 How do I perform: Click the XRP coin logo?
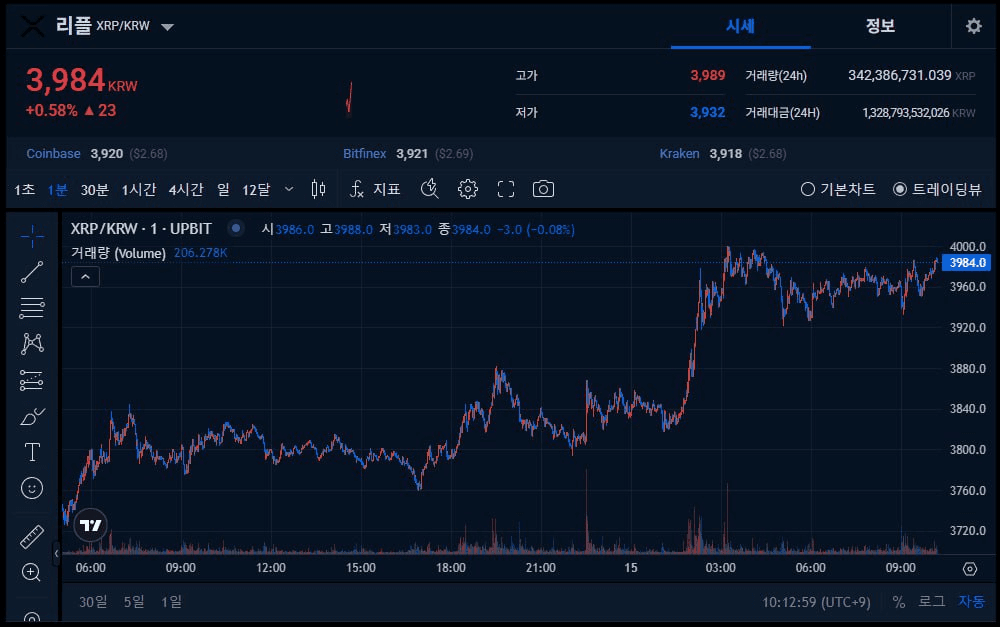point(32,26)
